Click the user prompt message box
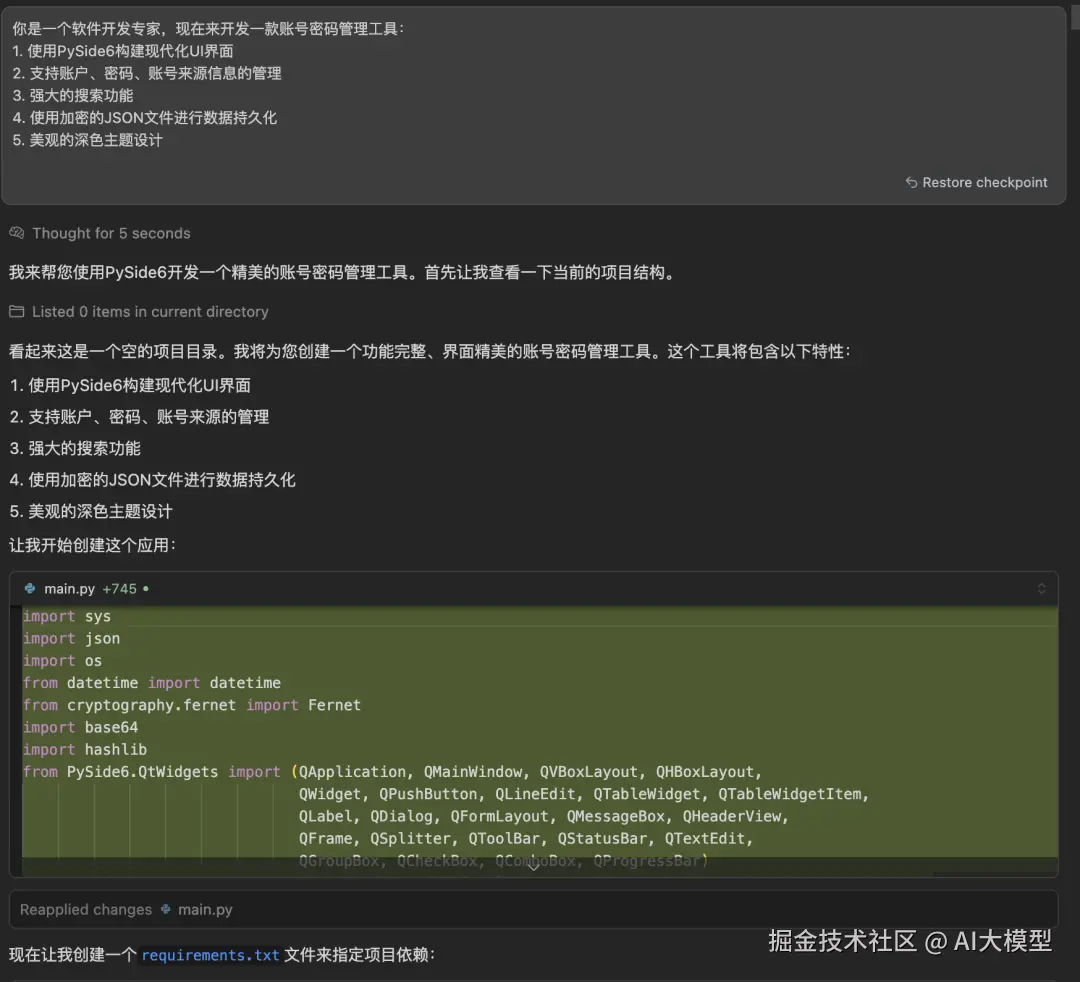Viewport: 1080px width, 982px height. tap(534, 105)
